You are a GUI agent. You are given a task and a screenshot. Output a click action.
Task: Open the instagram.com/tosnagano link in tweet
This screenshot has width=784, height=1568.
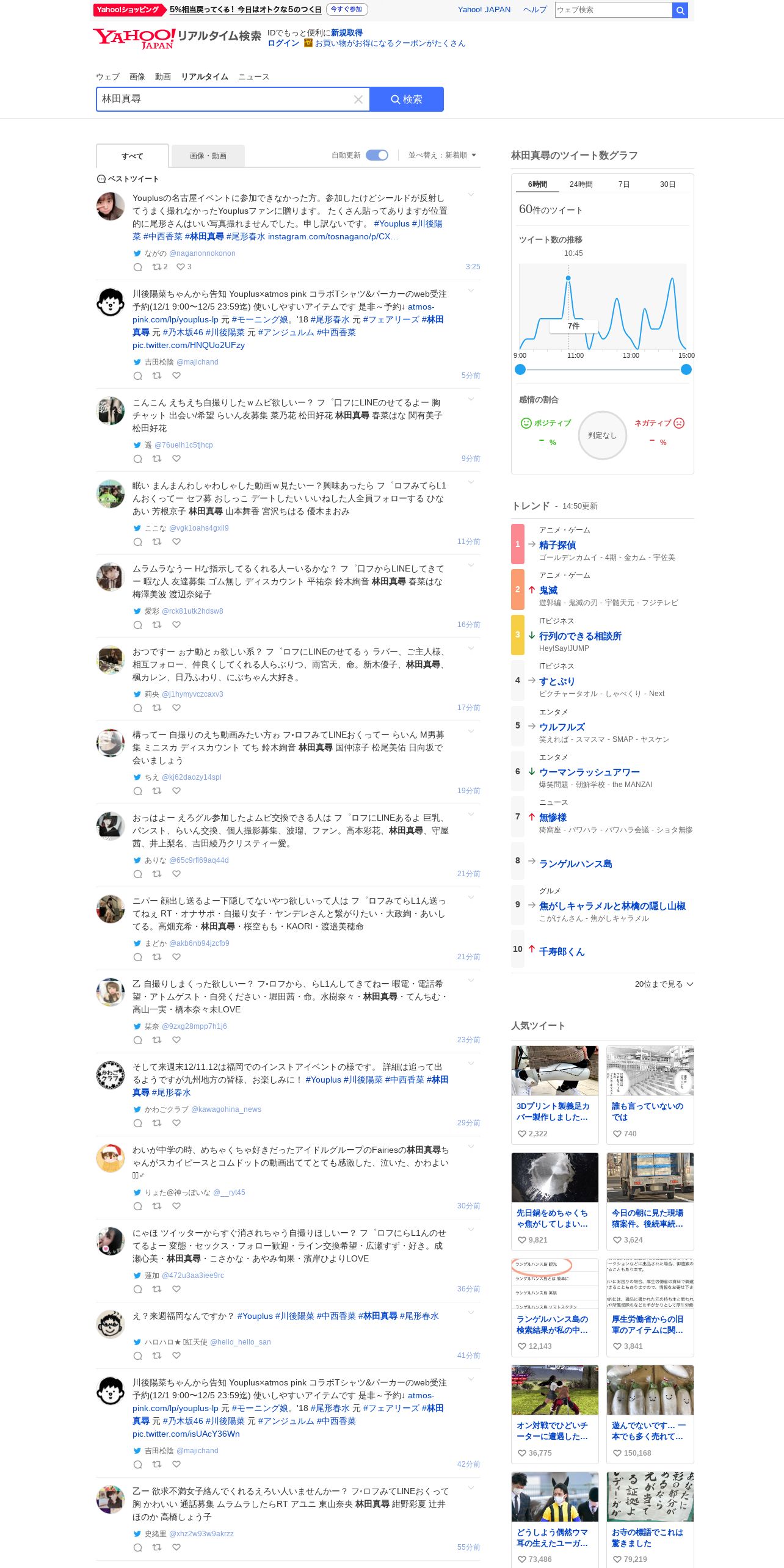coord(333,237)
